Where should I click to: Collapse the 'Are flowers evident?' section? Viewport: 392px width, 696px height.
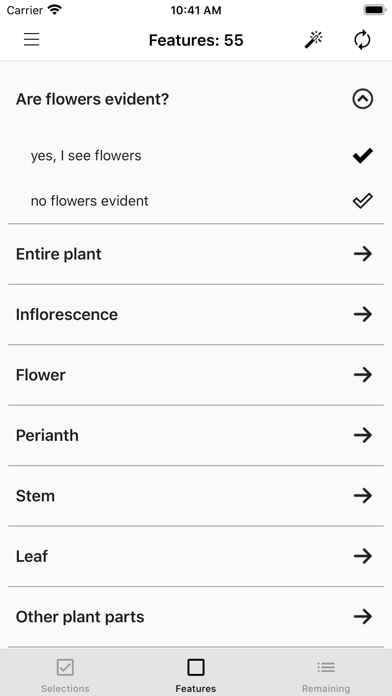coord(363,99)
